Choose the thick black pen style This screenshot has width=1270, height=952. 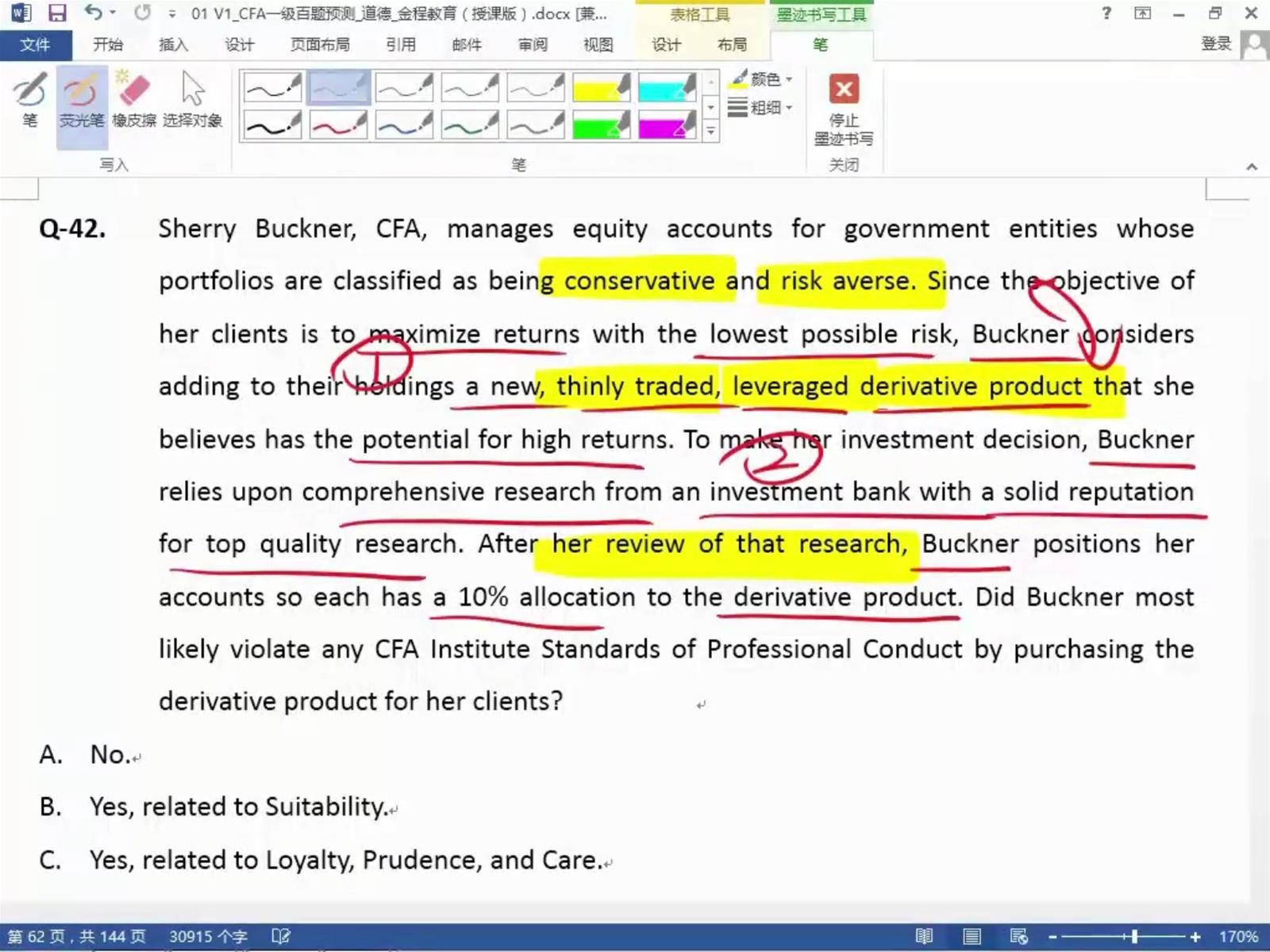(x=272, y=124)
